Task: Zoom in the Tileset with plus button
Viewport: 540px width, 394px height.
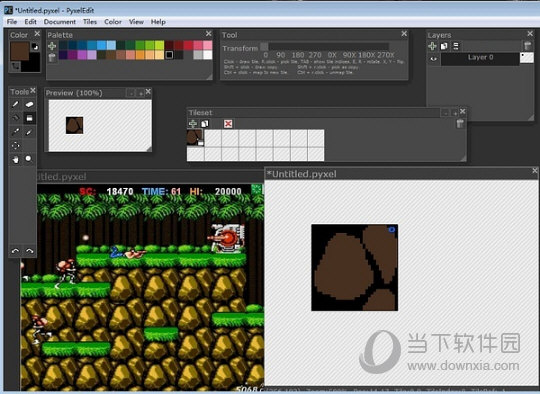Action: (455, 113)
